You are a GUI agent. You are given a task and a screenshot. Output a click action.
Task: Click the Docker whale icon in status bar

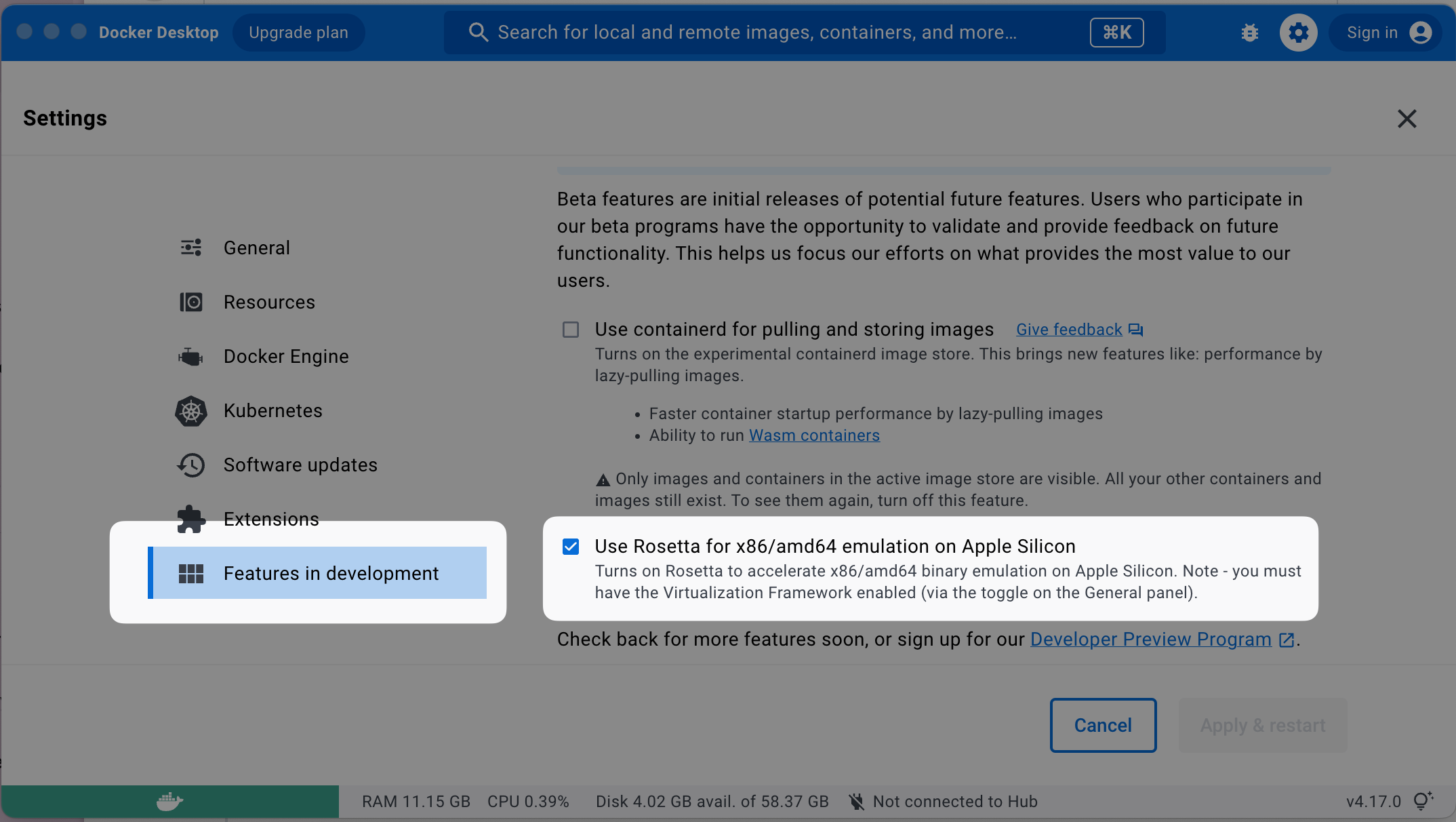pos(169,801)
